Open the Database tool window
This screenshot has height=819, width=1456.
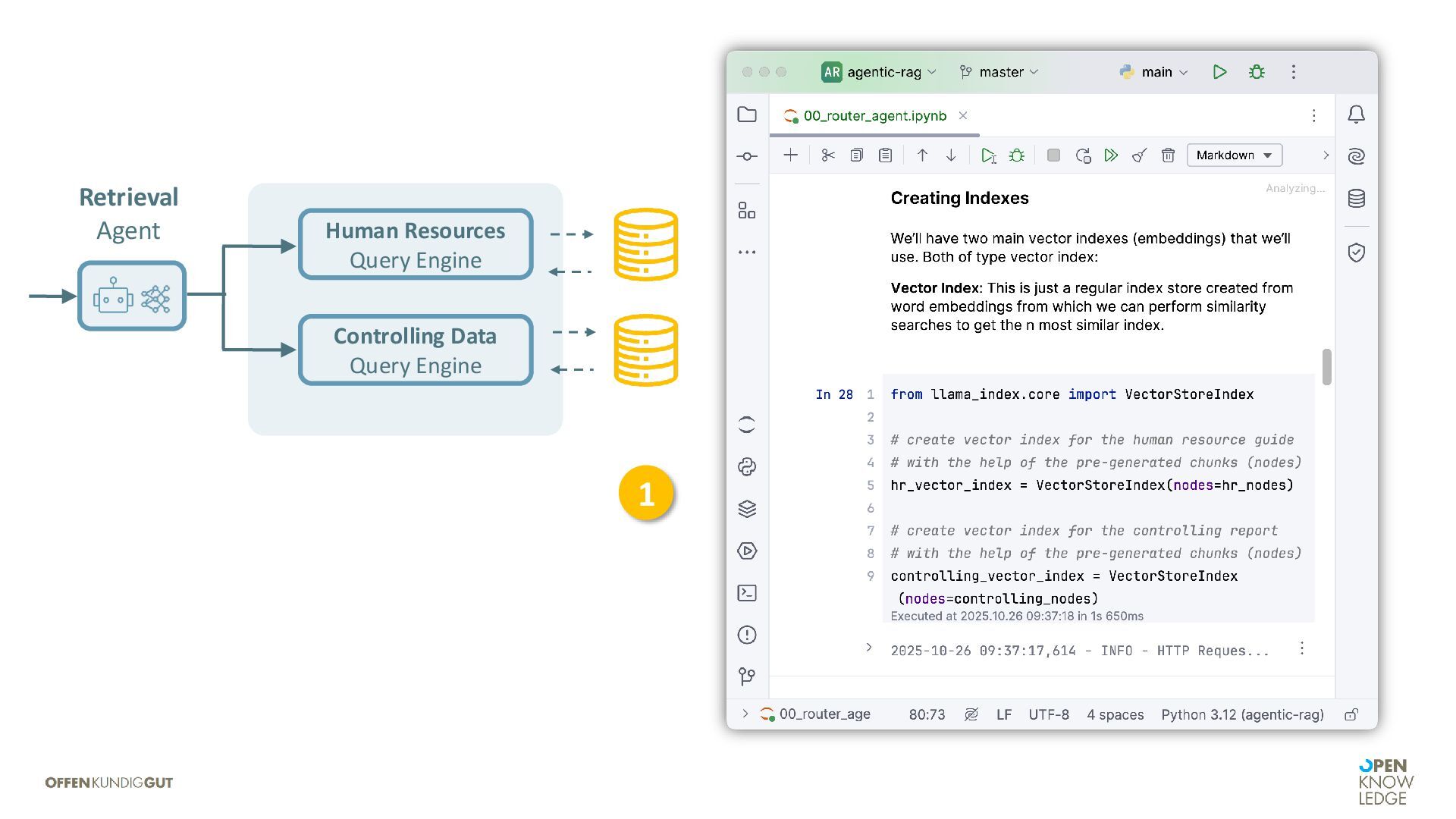coord(1357,199)
